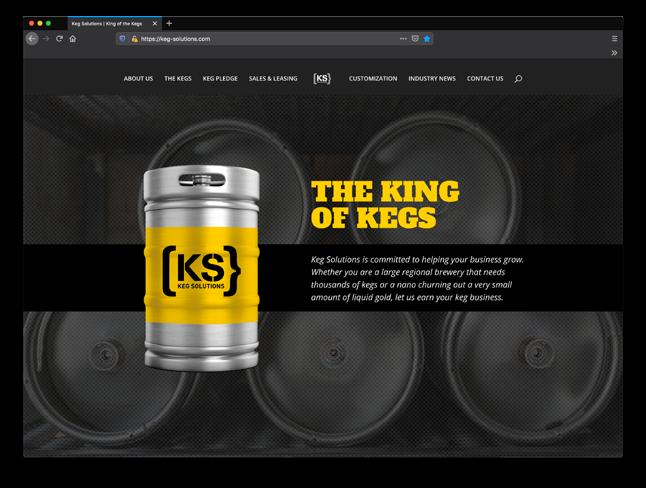646x488 pixels.
Task: Navigate to Sales & Leasing
Action: [273, 78]
